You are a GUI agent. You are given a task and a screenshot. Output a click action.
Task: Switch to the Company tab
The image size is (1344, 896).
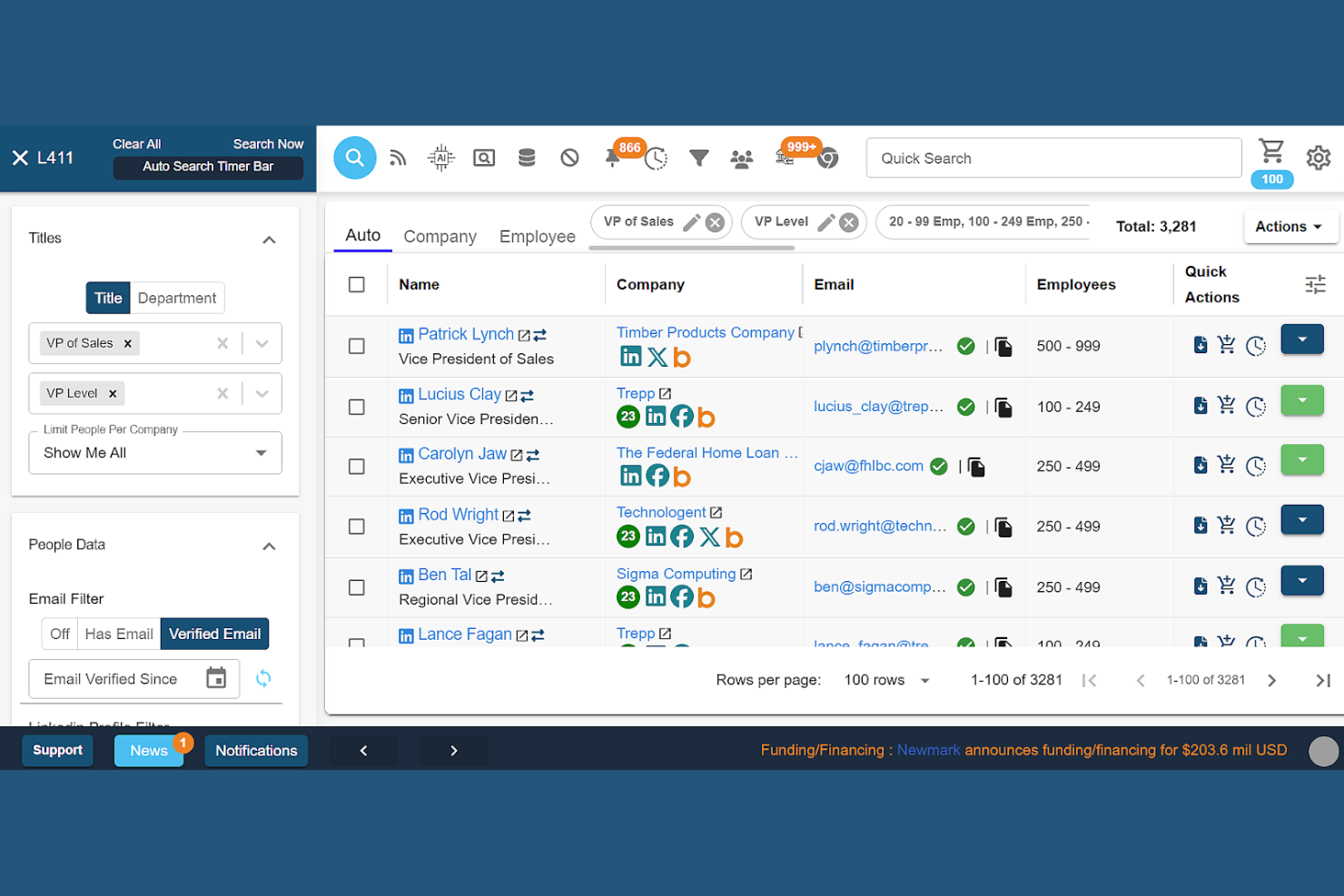tap(440, 236)
